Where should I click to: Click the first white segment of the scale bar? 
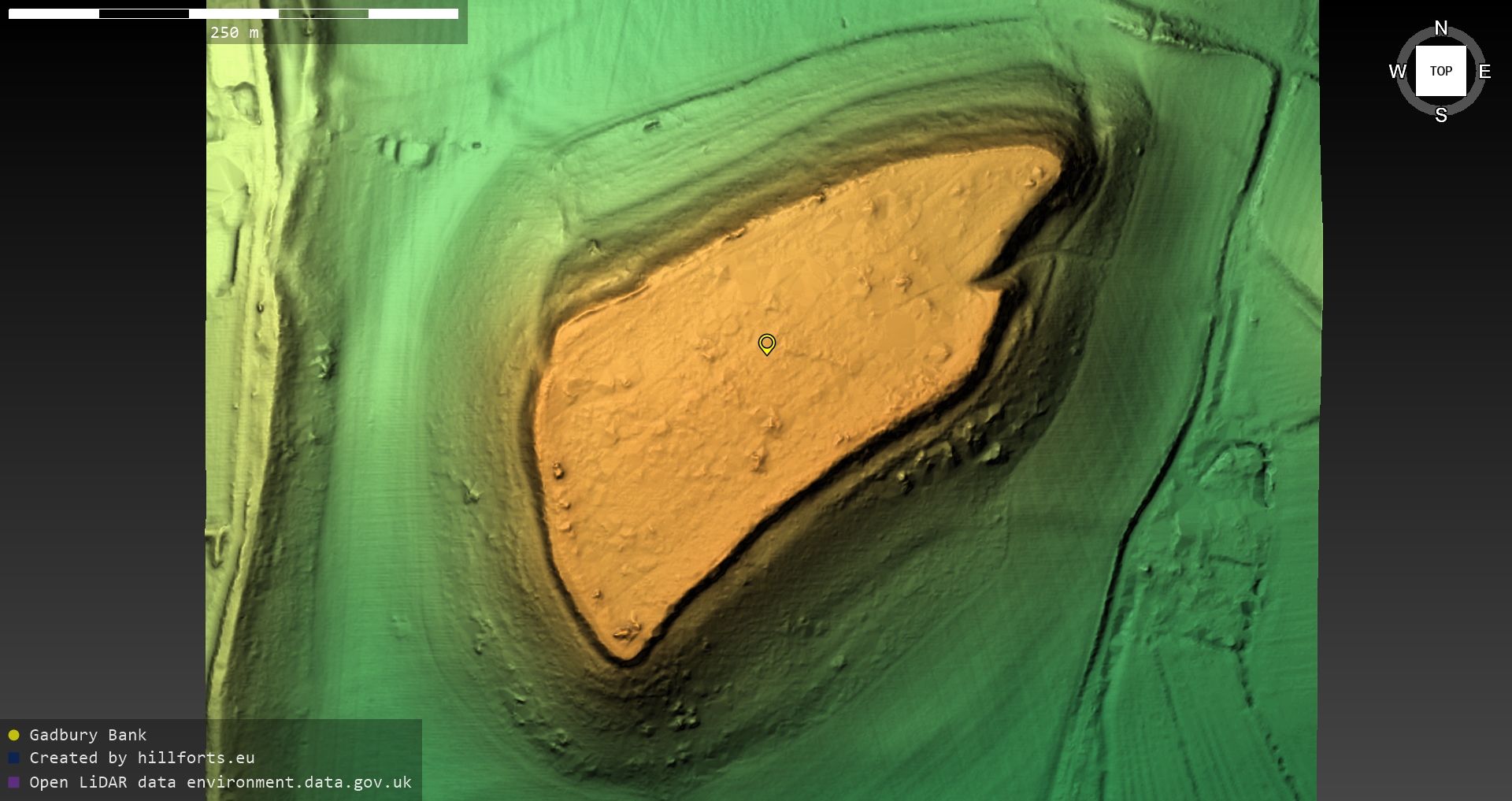tap(54, 13)
